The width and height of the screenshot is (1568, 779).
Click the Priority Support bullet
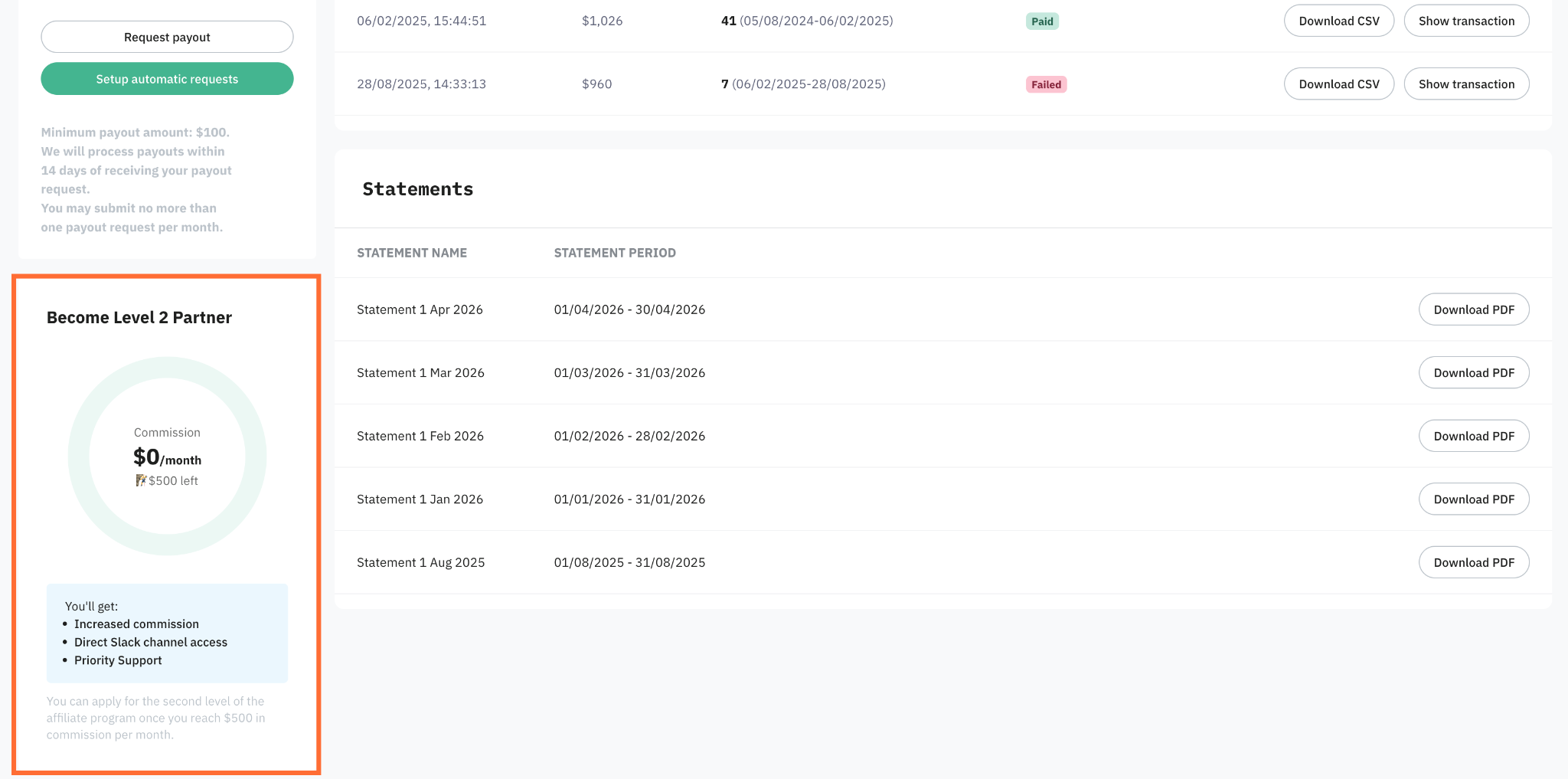click(x=118, y=660)
